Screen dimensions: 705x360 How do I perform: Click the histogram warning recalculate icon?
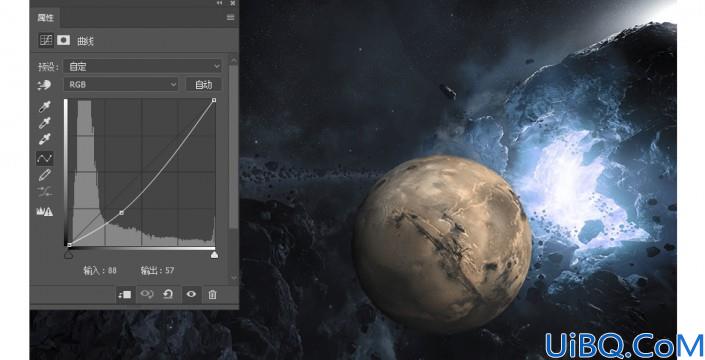[x=45, y=211]
